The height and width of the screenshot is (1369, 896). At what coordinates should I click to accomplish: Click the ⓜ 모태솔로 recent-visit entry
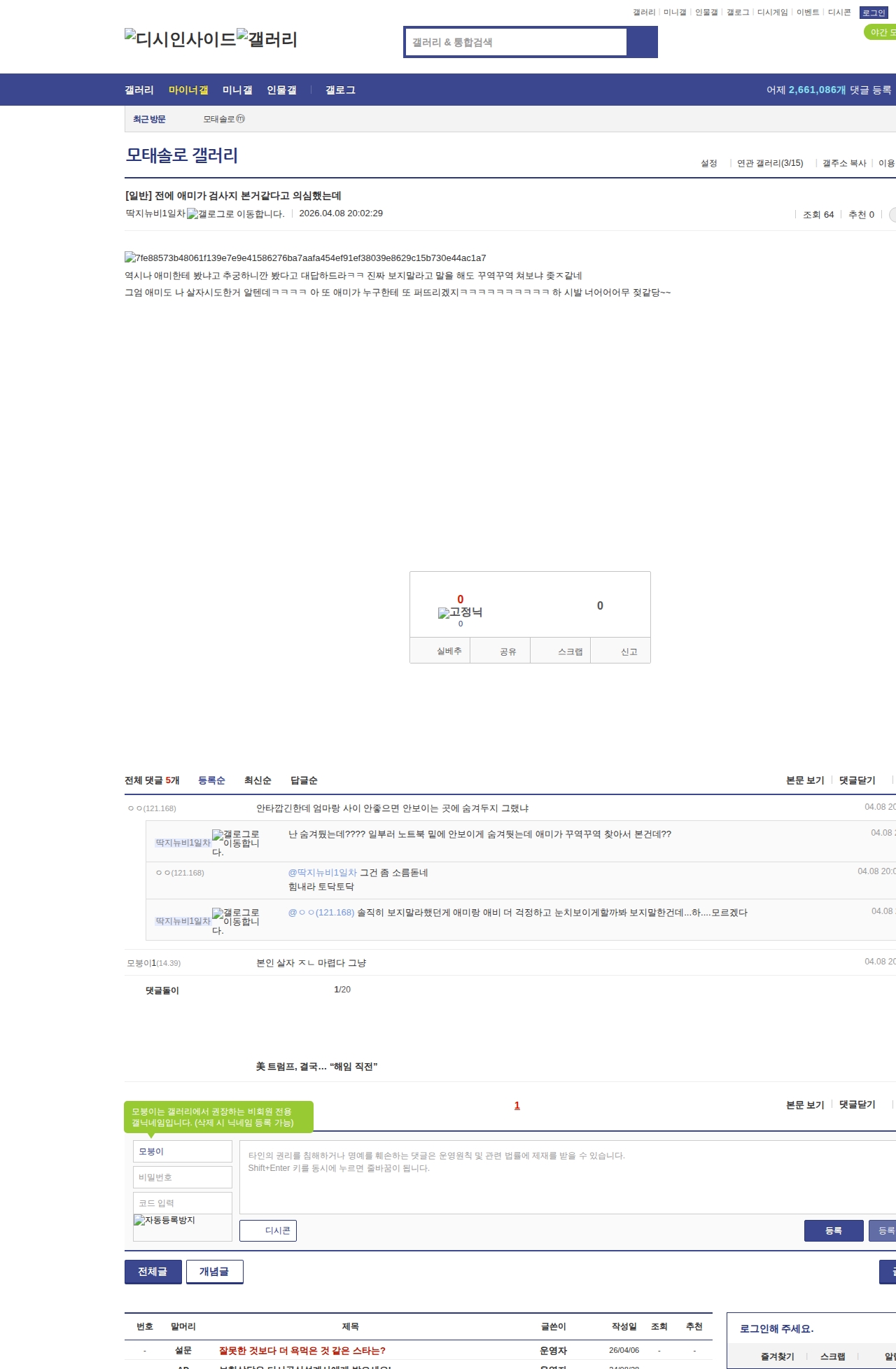(224, 119)
